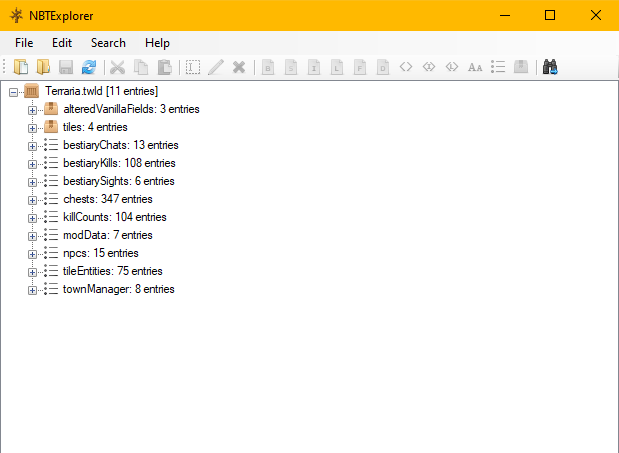
Task: Minimize the NBTExplorer window
Action: pyautogui.click(x=505, y=15)
